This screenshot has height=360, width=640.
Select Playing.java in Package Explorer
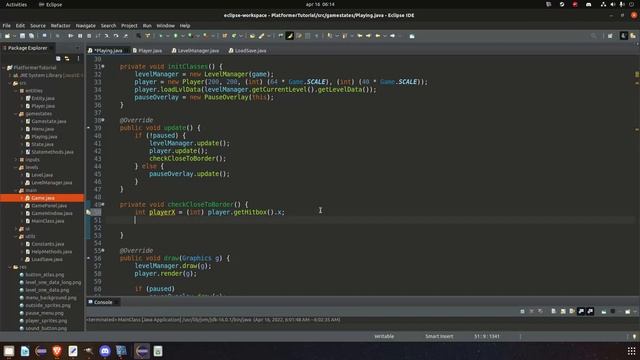tap(44, 137)
